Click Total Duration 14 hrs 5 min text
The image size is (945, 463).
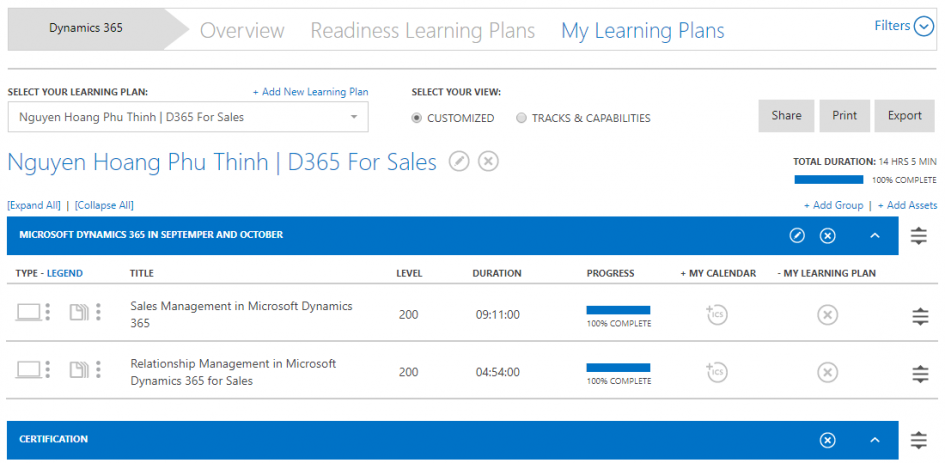pyautogui.click(x=865, y=162)
